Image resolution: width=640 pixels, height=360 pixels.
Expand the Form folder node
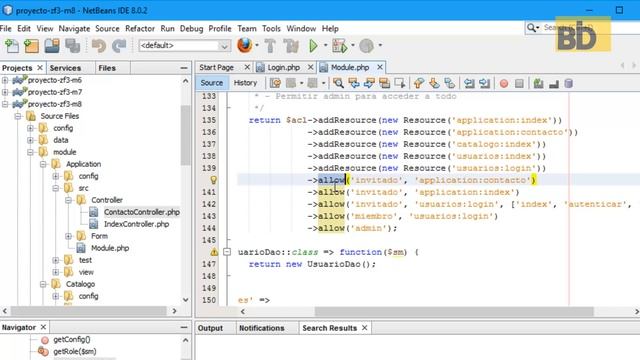(x=69, y=236)
